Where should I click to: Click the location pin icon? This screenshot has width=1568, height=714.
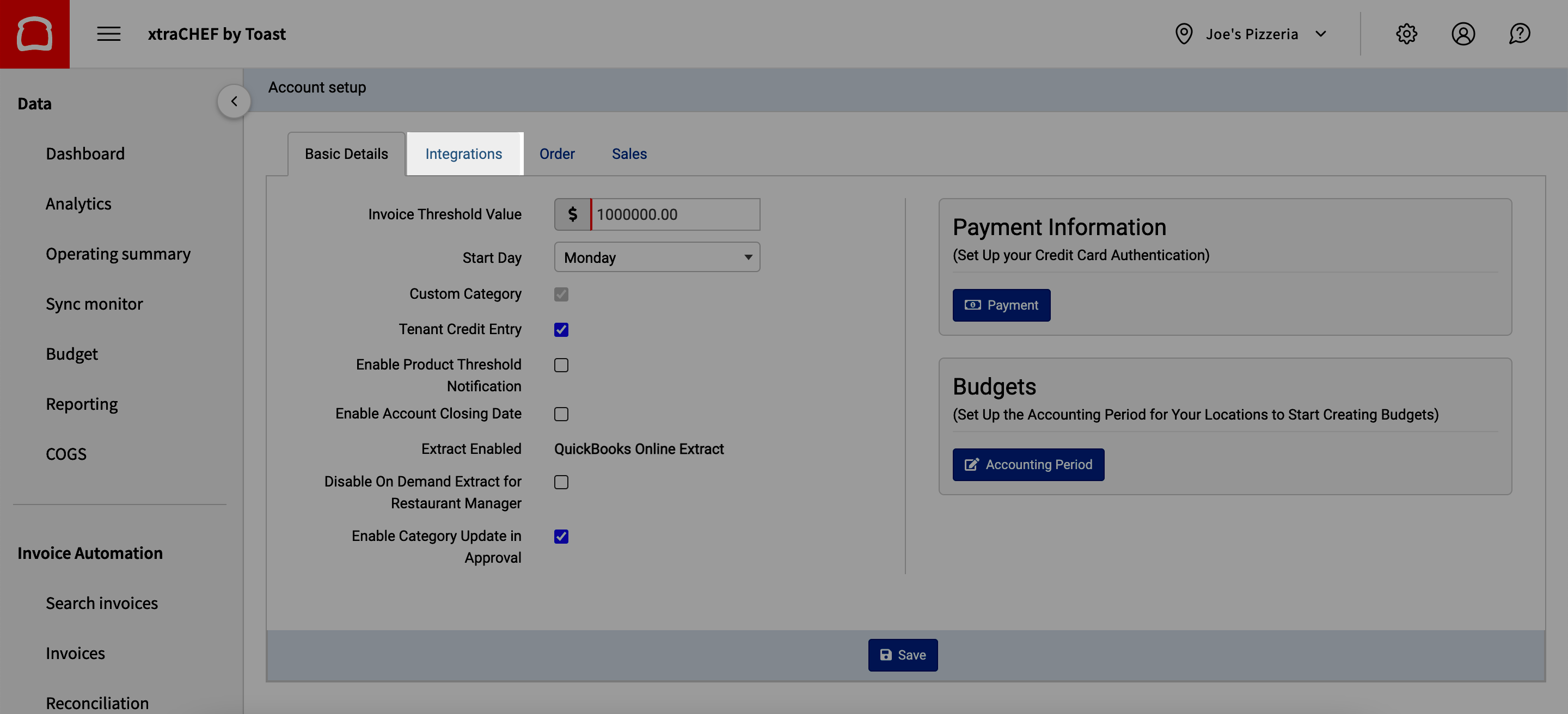[1183, 33]
